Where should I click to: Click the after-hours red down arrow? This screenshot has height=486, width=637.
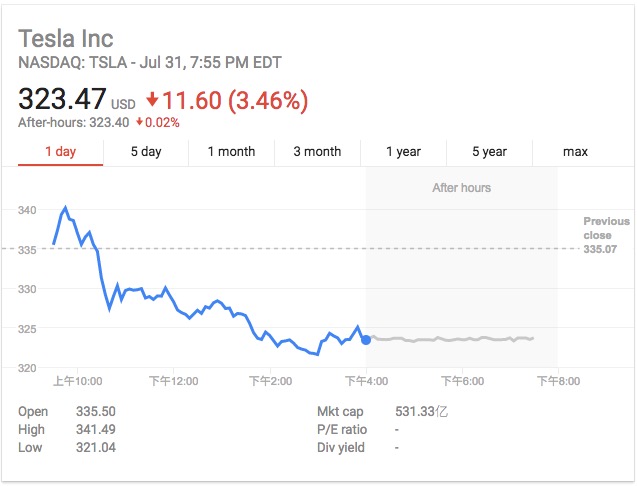click(141, 123)
